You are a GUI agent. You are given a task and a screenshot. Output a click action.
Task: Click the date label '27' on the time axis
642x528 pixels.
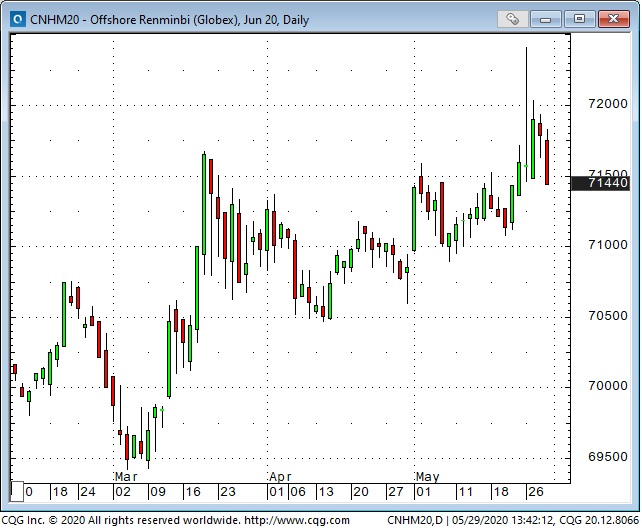(x=396, y=492)
